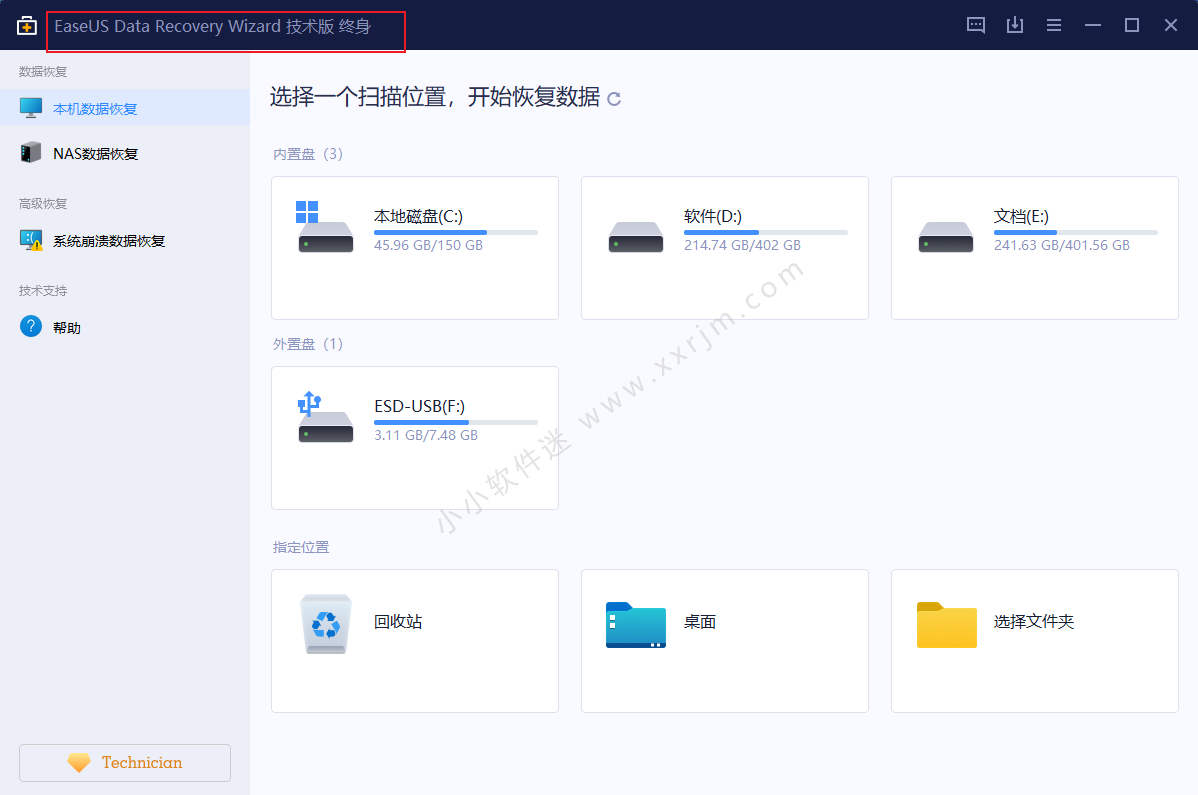Image resolution: width=1198 pixels, height=795 pixels.
Task: Click the blue question mark help icon
Action: point(31,327)
